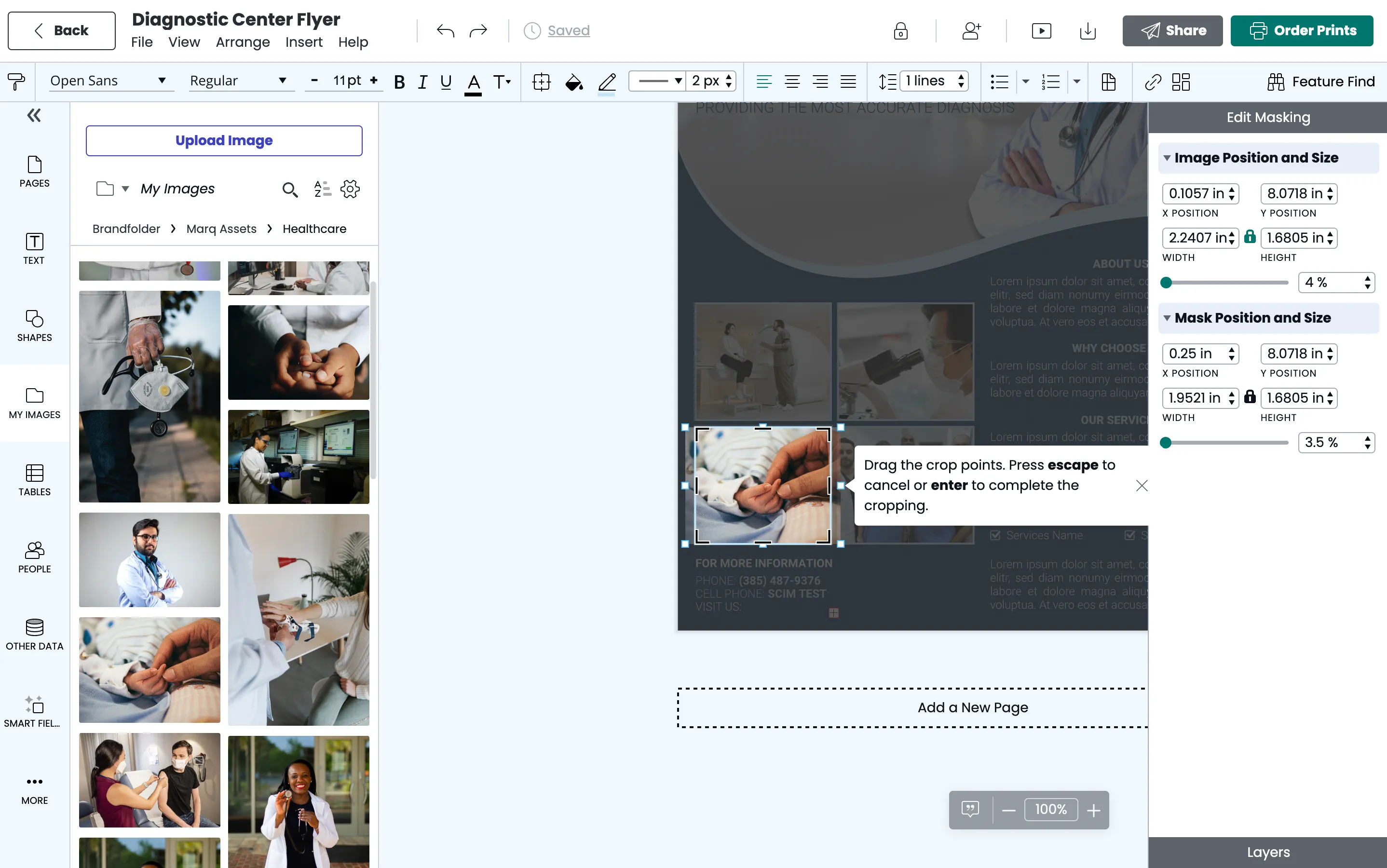Align text left
This screenshot has width=1387, height=868.
(763, 81)
